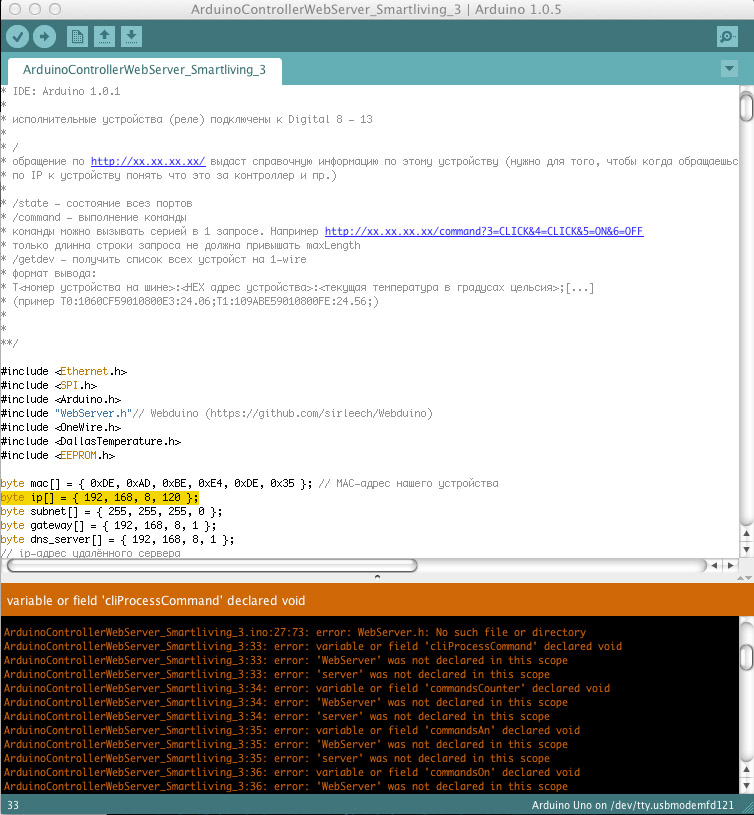Click '#include <Arduino.h>' line
Image resolution: width=754 pixels, height=815 pixels.
pyautogui.click(x=61, y=400)
